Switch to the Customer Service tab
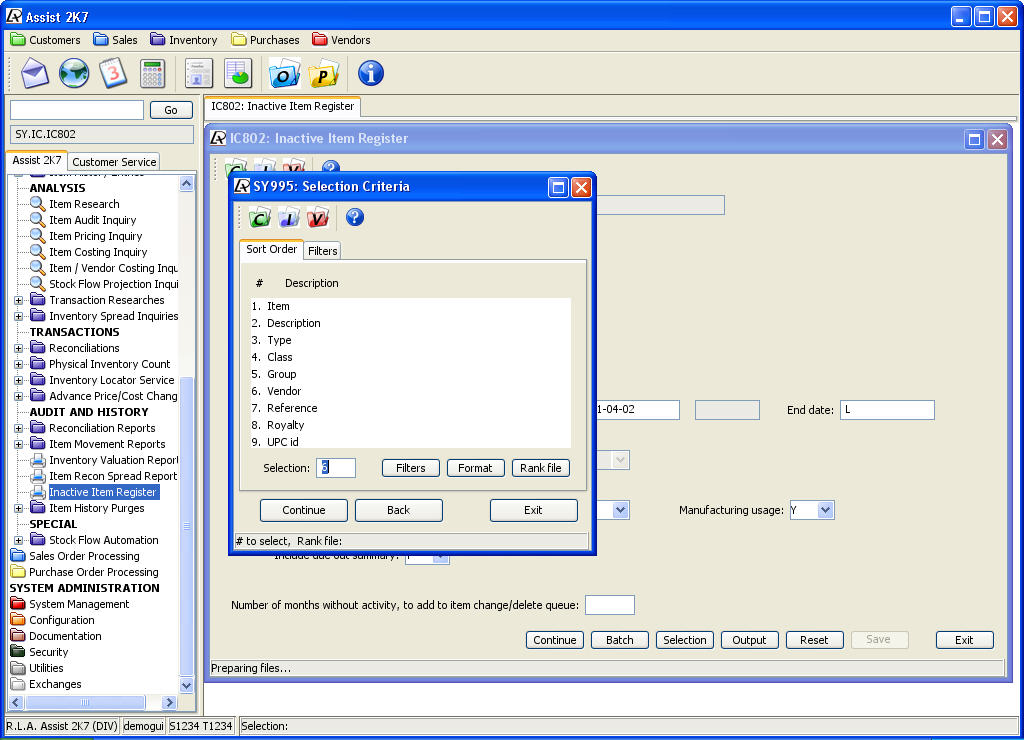 click(114, 162)
